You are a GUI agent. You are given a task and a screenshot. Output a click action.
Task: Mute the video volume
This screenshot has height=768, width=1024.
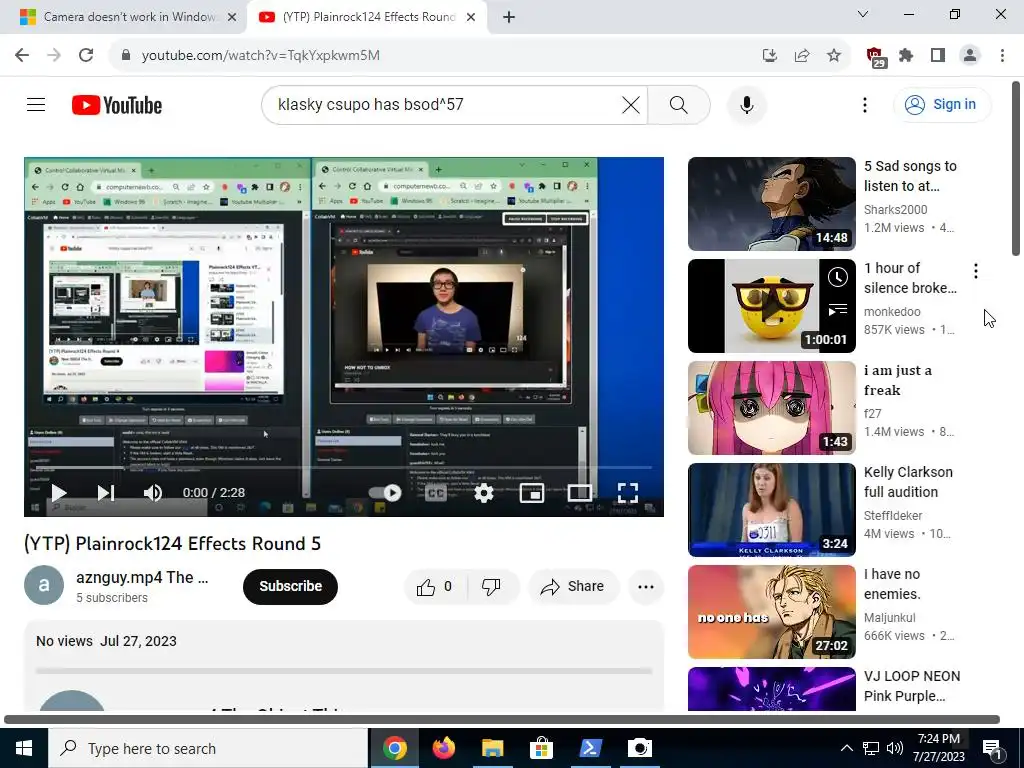tap(152, 492)
